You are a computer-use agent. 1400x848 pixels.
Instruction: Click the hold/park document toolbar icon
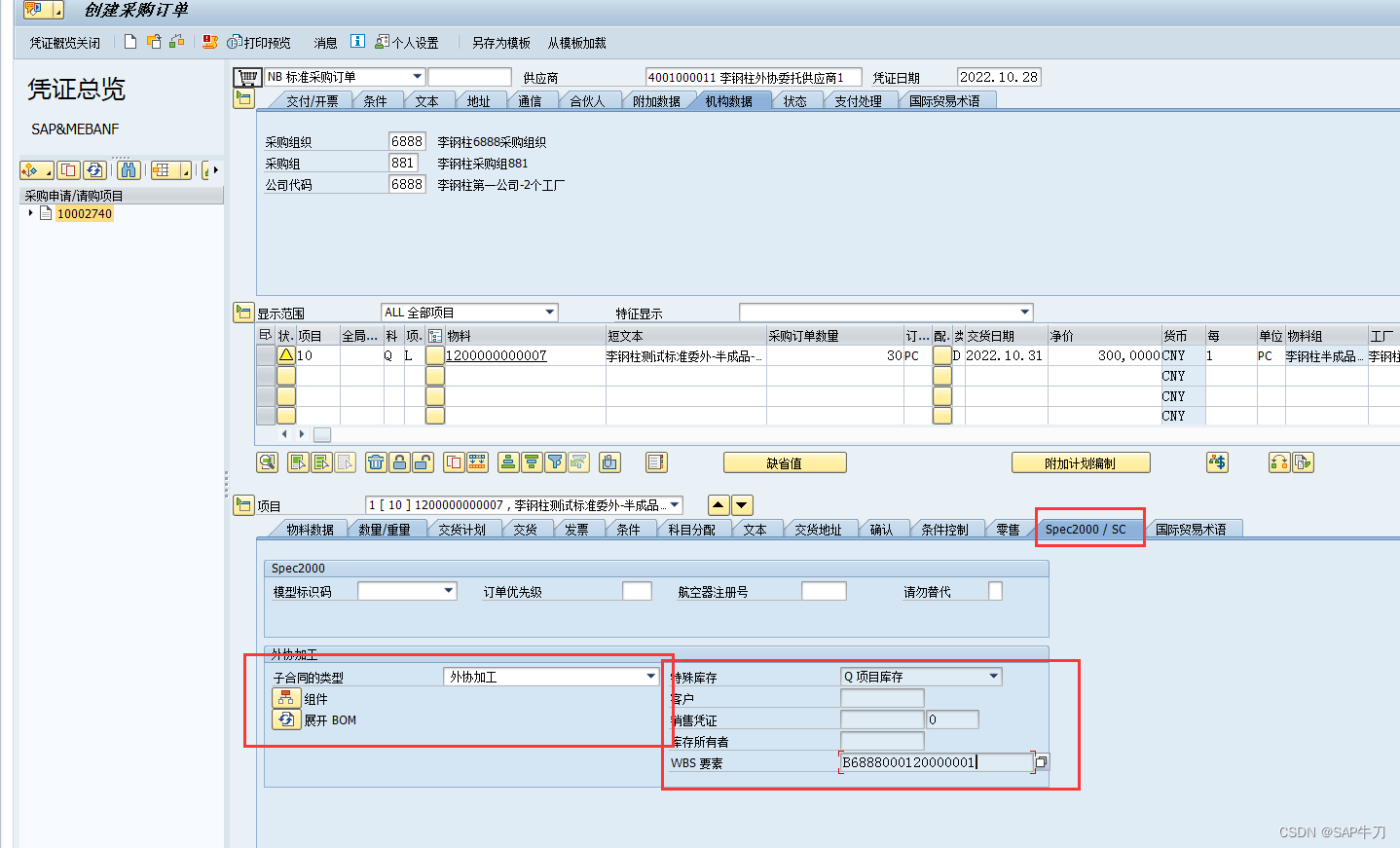coord(176,42)
